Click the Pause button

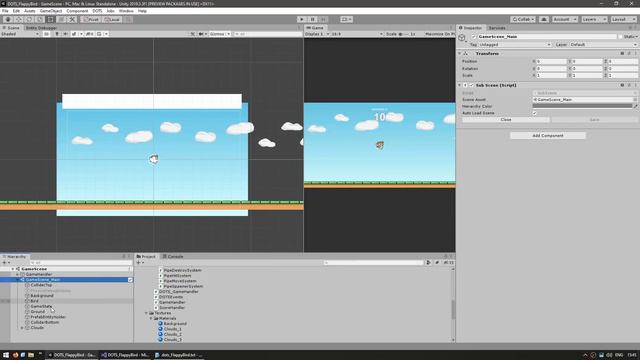[312, 19]
